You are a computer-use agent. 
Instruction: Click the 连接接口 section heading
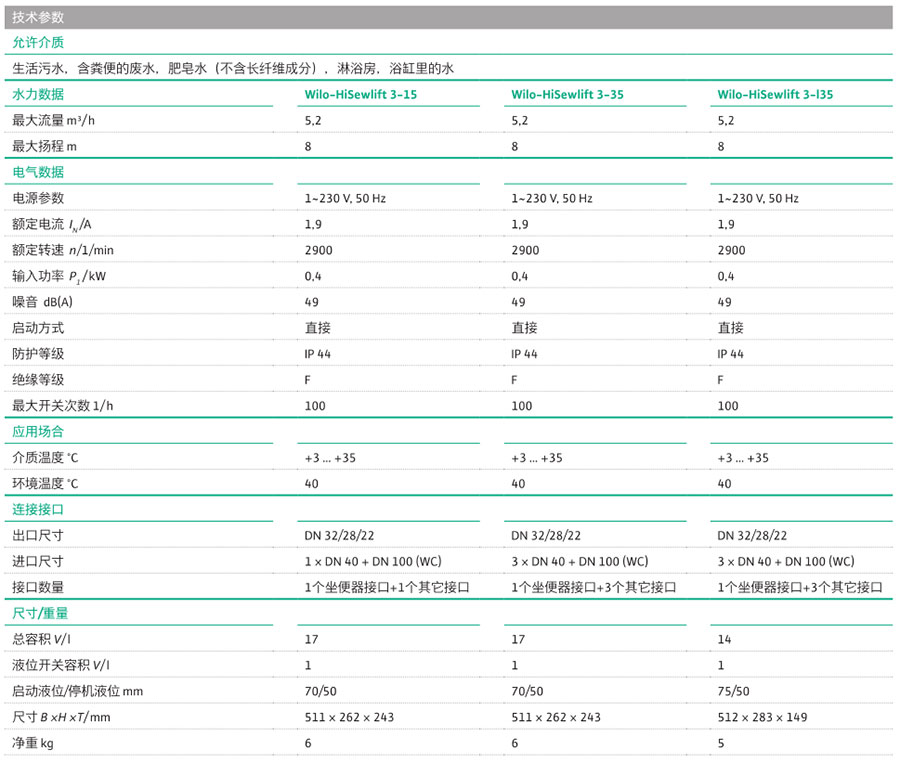pos(38,509)
